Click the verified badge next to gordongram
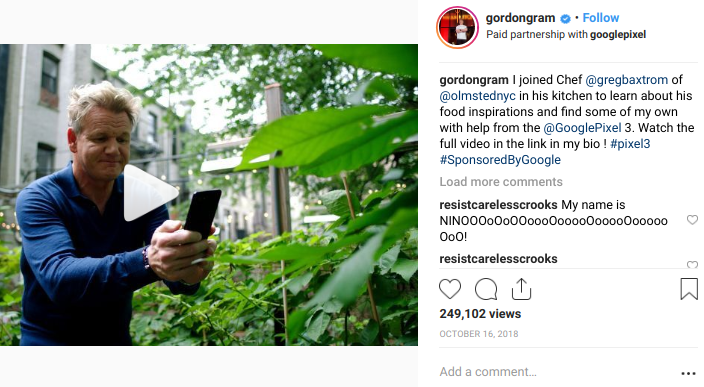Image resolution: width=704 pixels, height=387 pixels. [566, 18]
